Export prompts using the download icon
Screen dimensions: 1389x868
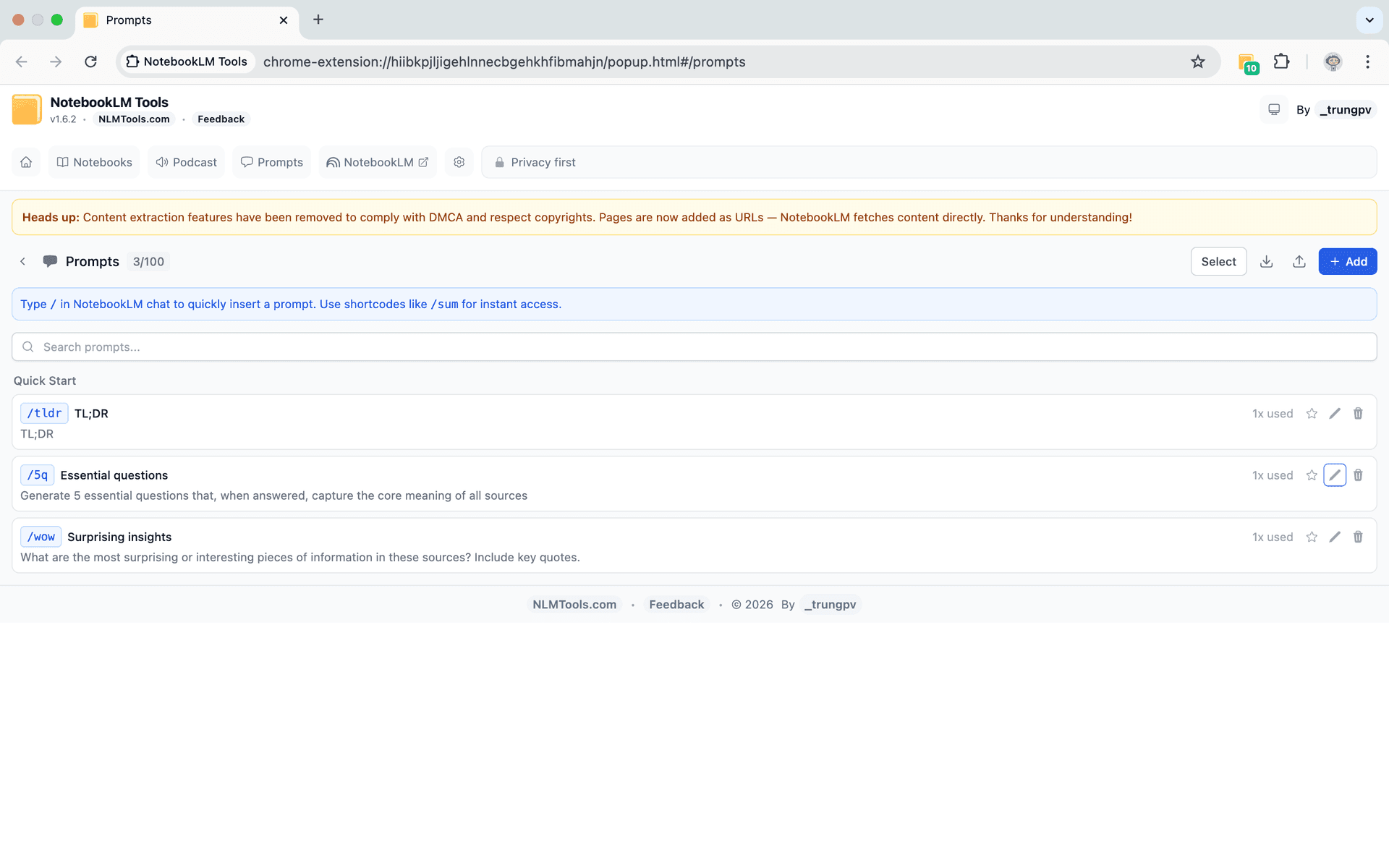point(1266,261)
